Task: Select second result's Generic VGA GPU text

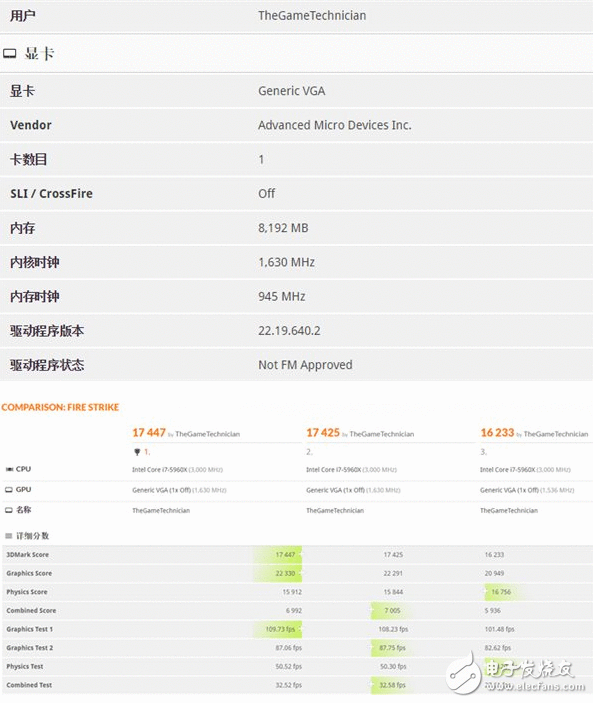Action: click(x=353, y=490)
